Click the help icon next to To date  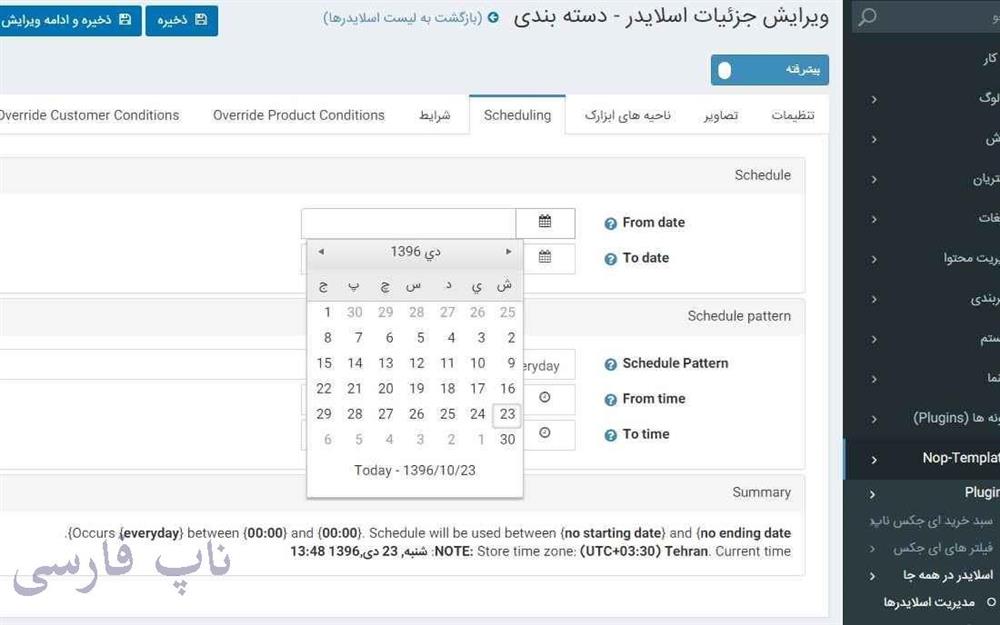[609, 257]
